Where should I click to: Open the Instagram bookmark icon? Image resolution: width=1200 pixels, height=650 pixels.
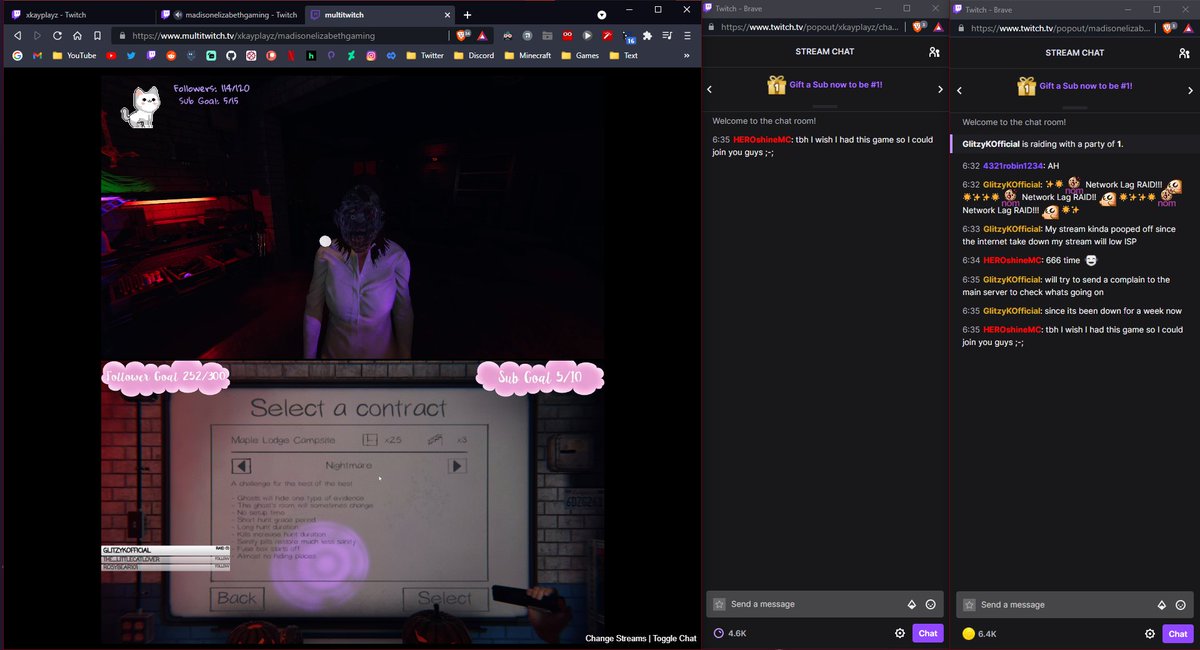(x=371, y=55)
